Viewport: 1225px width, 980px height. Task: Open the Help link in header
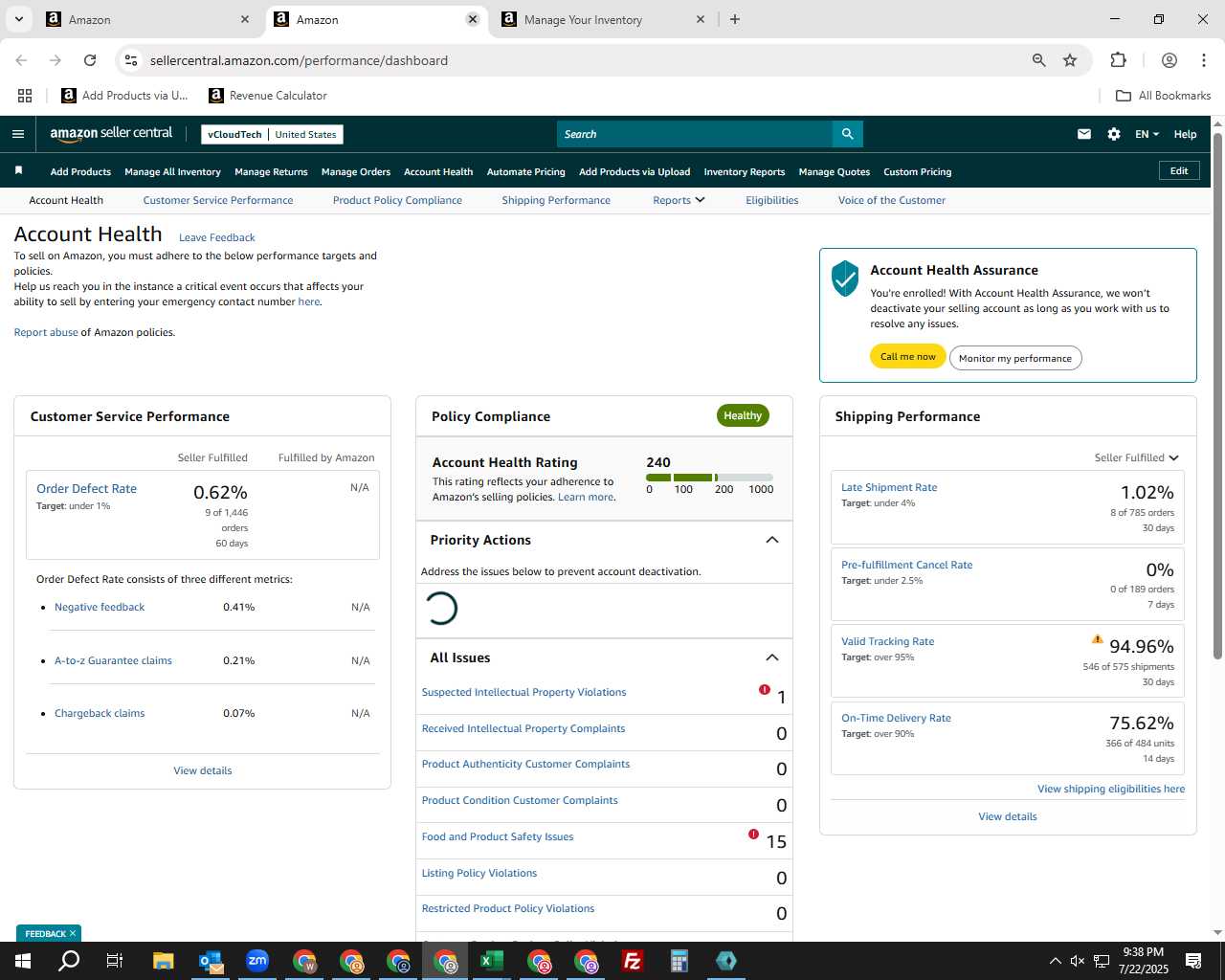pyautogui.click(x=1185, y=134)
